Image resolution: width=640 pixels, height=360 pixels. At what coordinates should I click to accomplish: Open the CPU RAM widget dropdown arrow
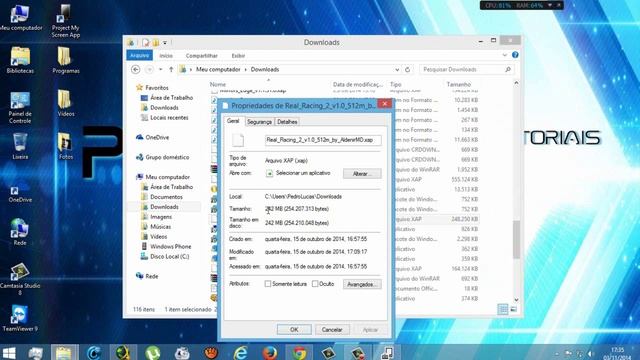coord(550,5)
